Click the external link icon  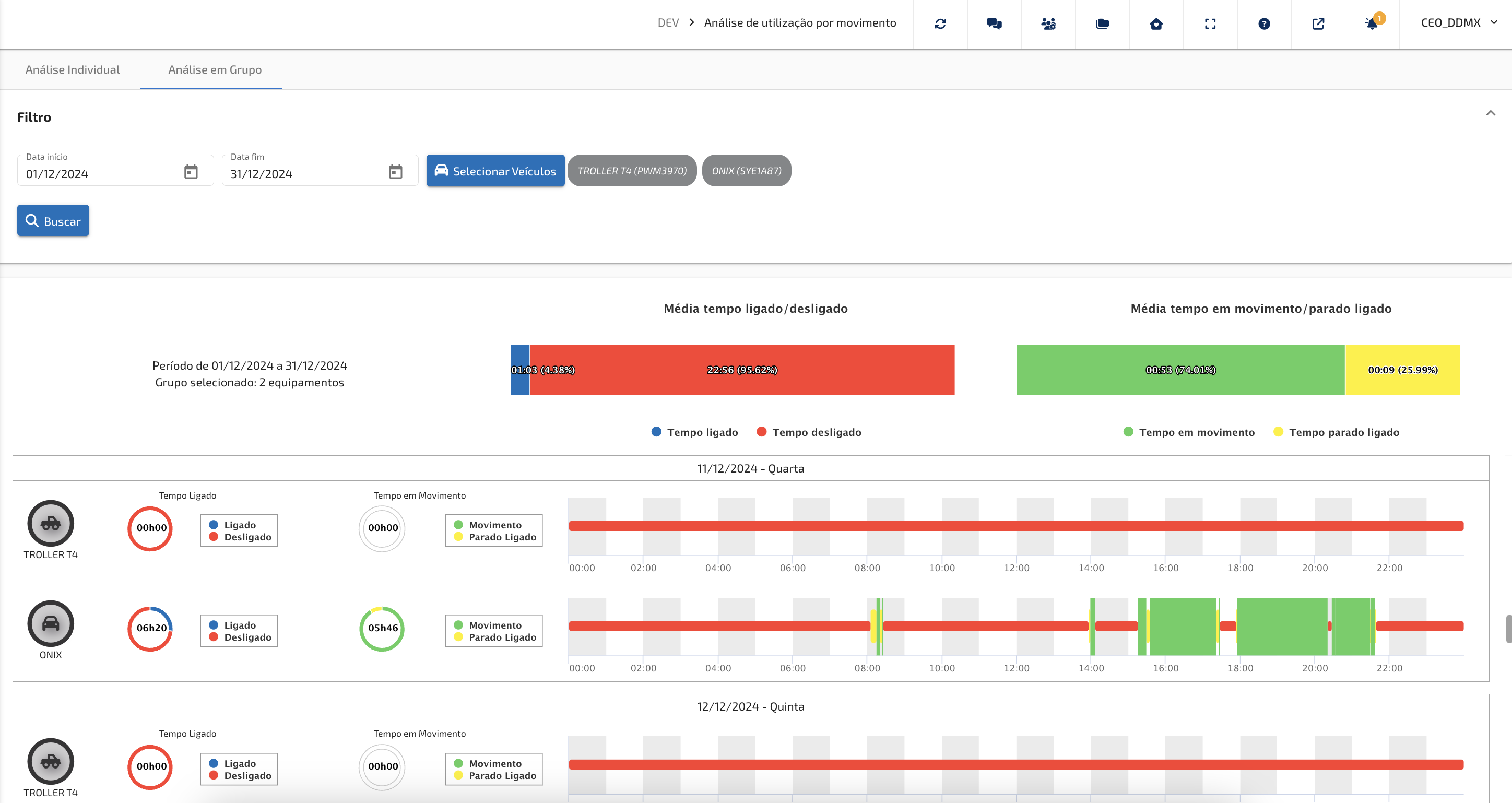(1318, 23)
